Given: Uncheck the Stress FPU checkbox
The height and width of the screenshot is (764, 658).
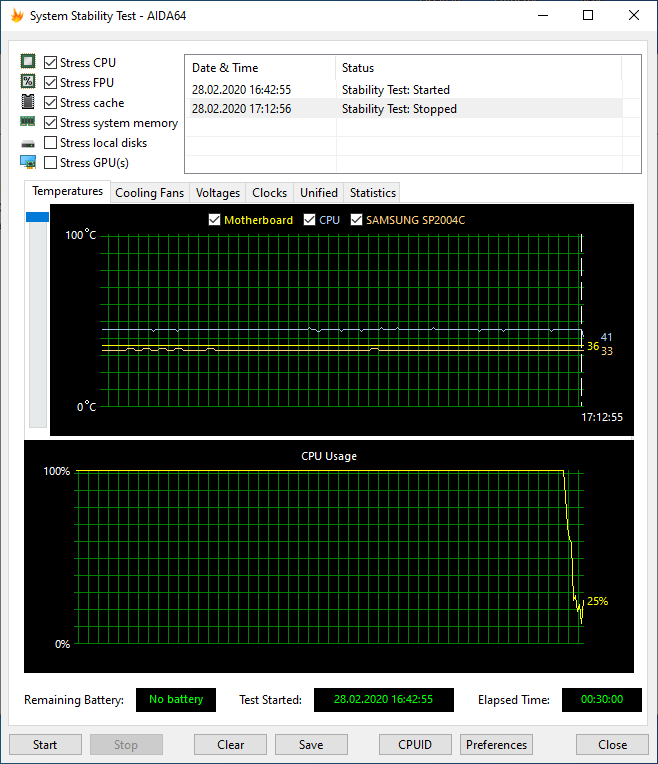Looking at the screenshot, I should click(50, 82).
